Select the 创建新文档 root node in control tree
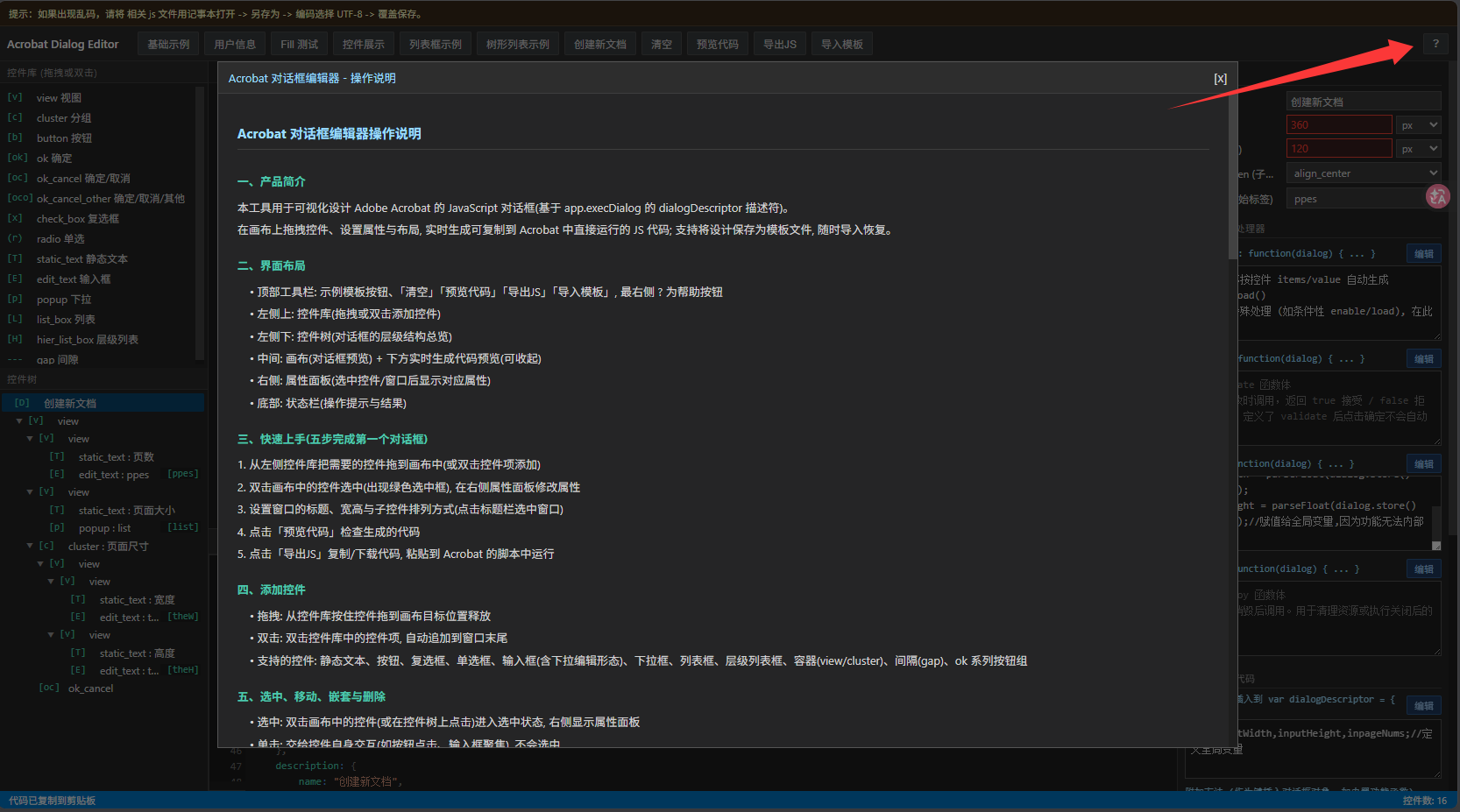 [103, 403]
